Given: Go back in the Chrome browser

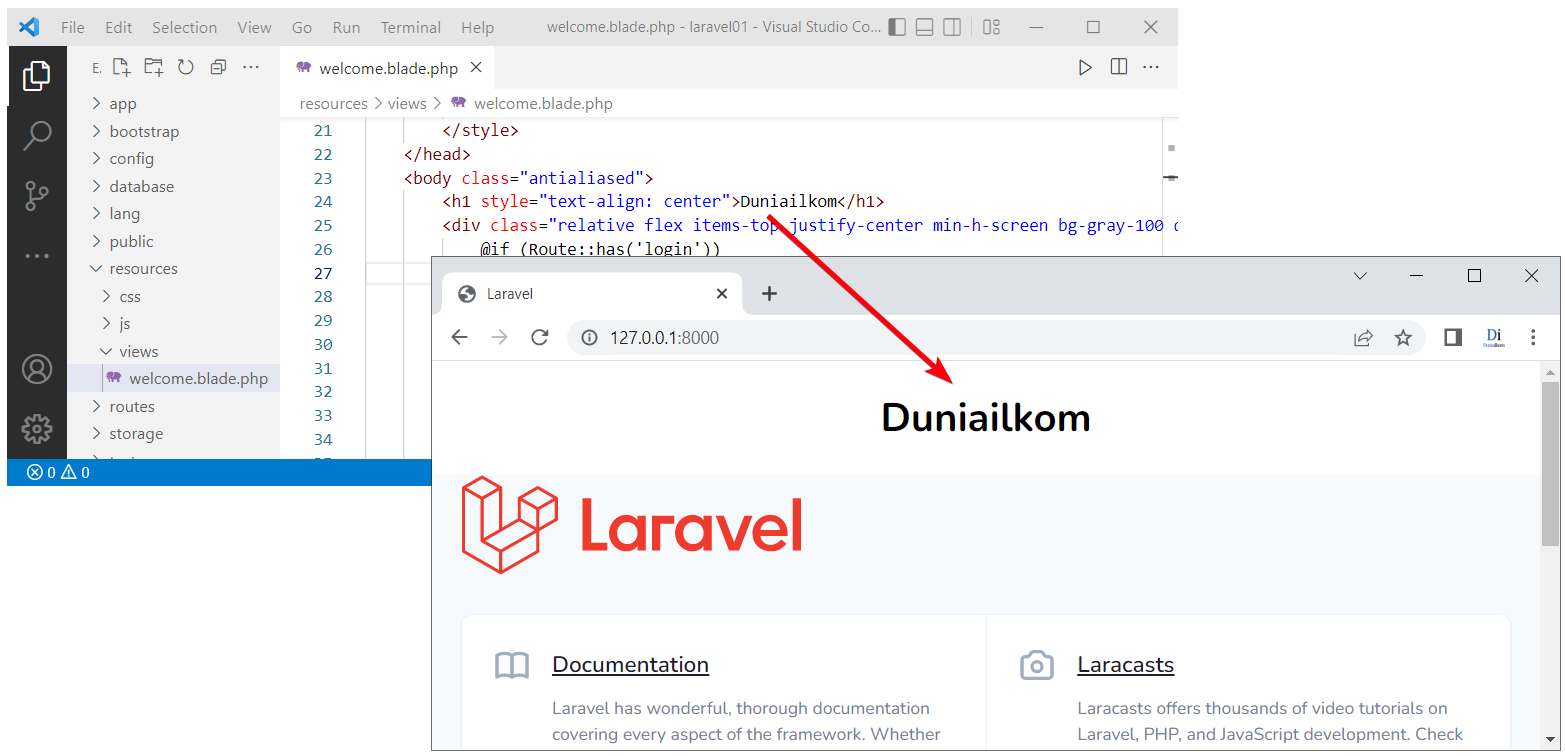Looking at the screenshot, I should (459, 337).
